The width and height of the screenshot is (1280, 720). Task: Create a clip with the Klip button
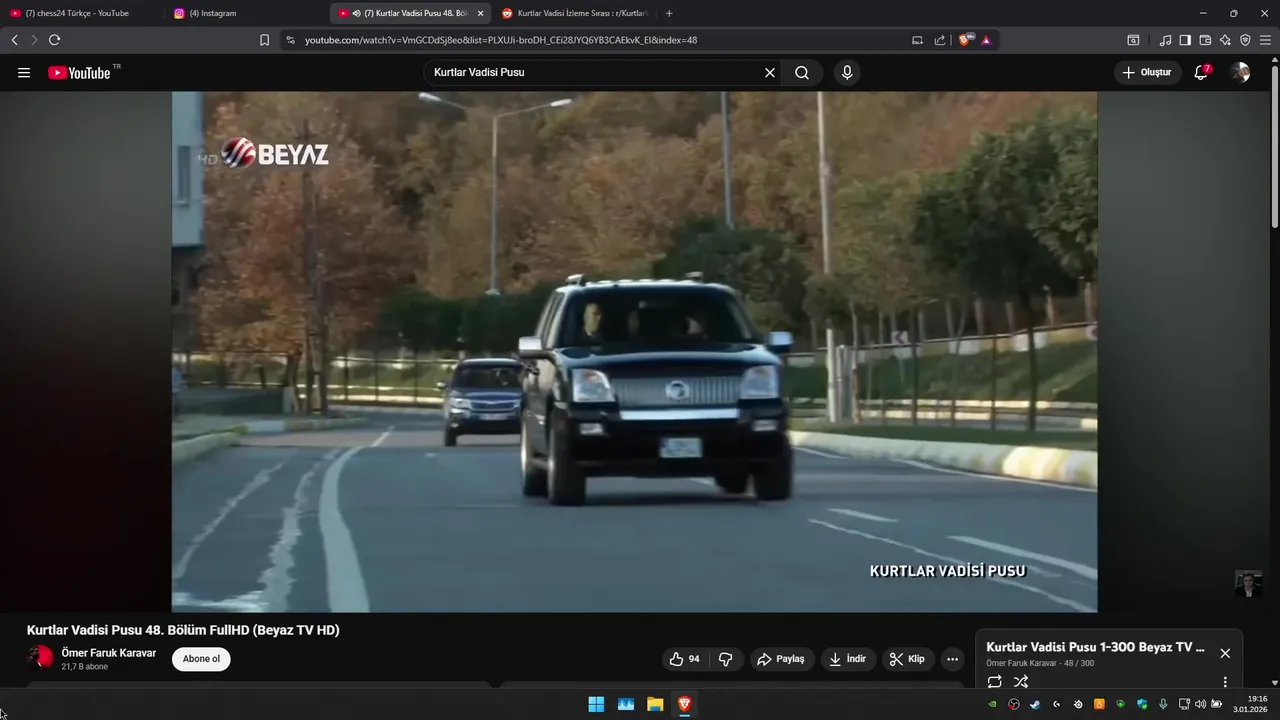click(x=908, y=659)
